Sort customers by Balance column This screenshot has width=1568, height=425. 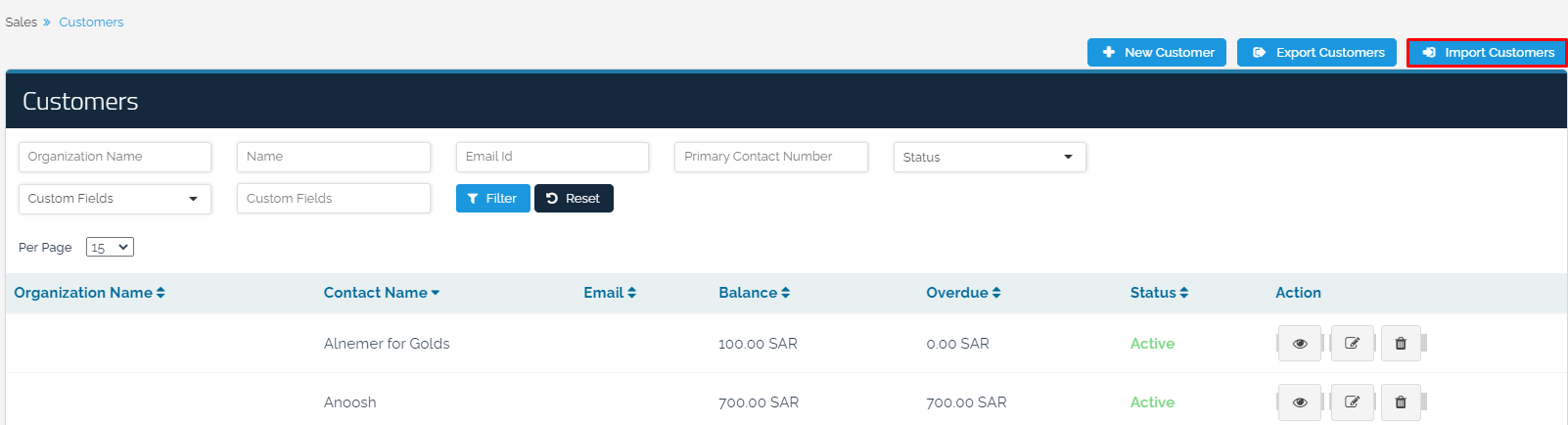click(754, 293)
